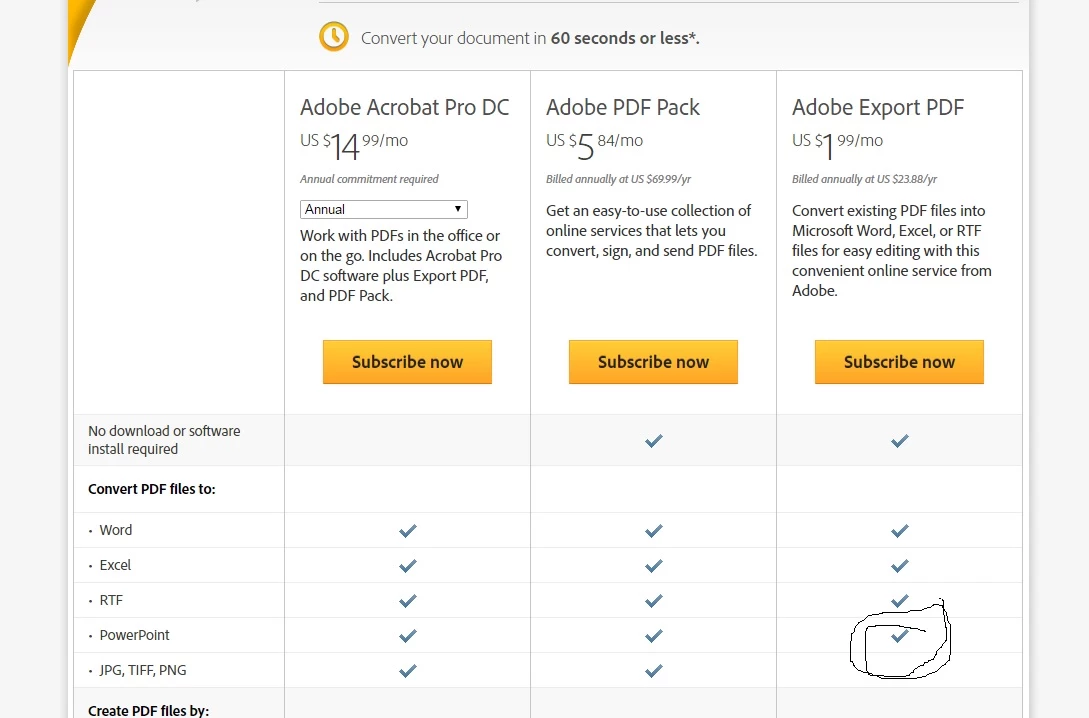Click the Adobe Export PDF plan title
Viewport: 1089px width, 718px height.
click(x=878, y=108)
